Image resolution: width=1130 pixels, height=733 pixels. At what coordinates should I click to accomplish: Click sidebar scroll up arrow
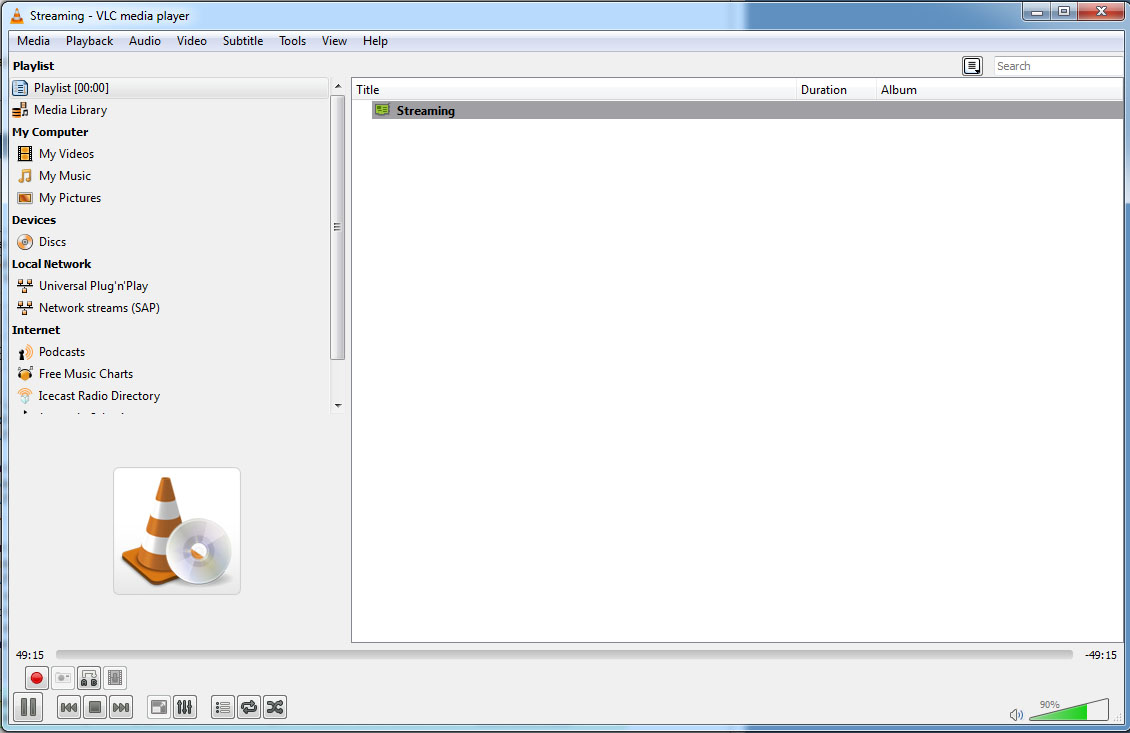point(337,86)
